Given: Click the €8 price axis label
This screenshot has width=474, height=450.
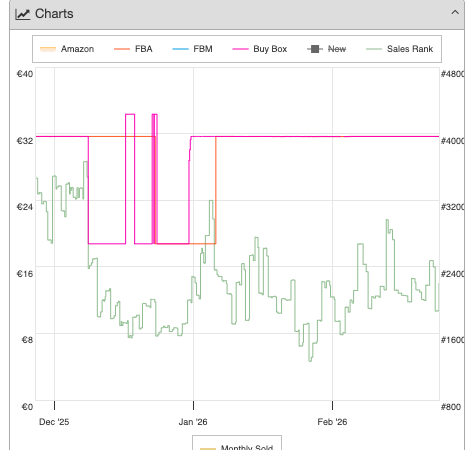Looking at the screenshot, I should point(27,340).
